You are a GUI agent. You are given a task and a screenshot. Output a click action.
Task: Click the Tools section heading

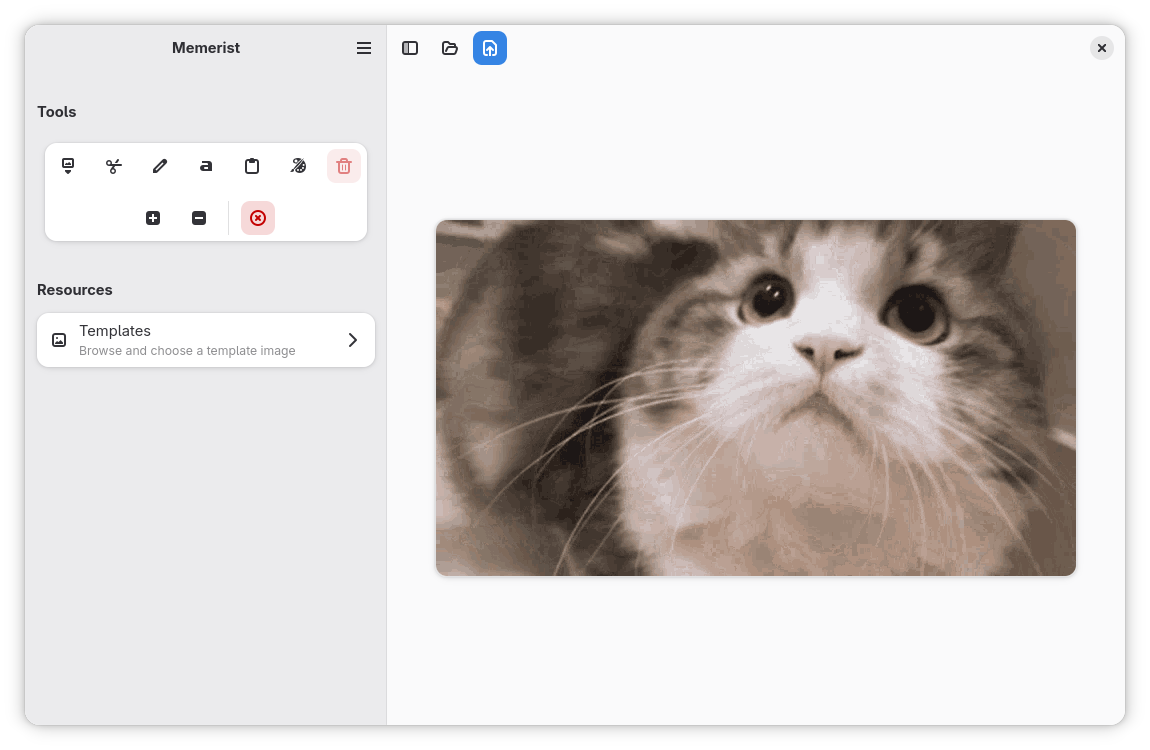point(56,111)
